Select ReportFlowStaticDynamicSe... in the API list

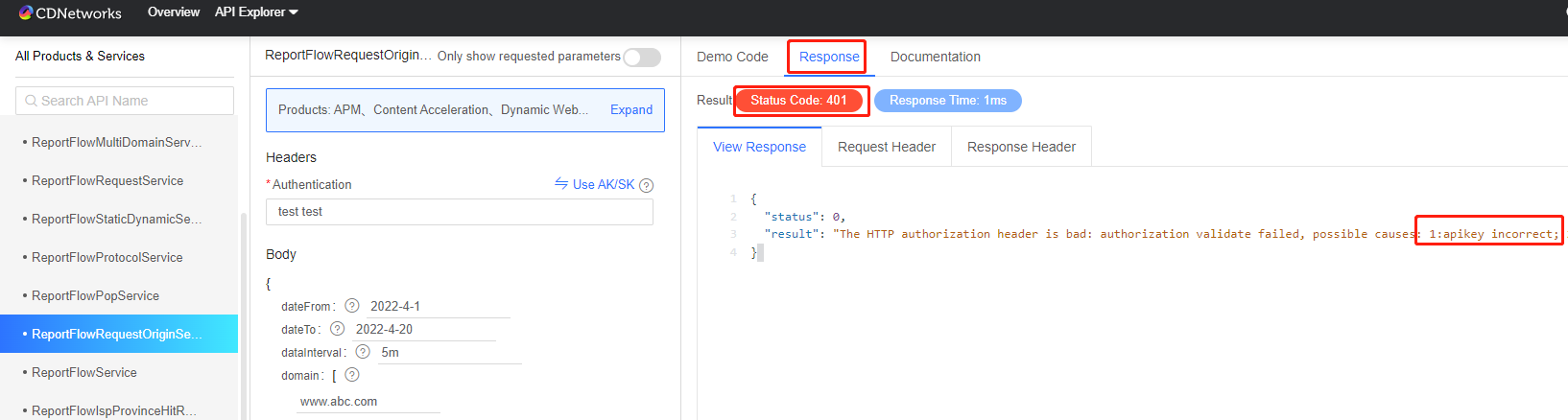pos(119,219)
